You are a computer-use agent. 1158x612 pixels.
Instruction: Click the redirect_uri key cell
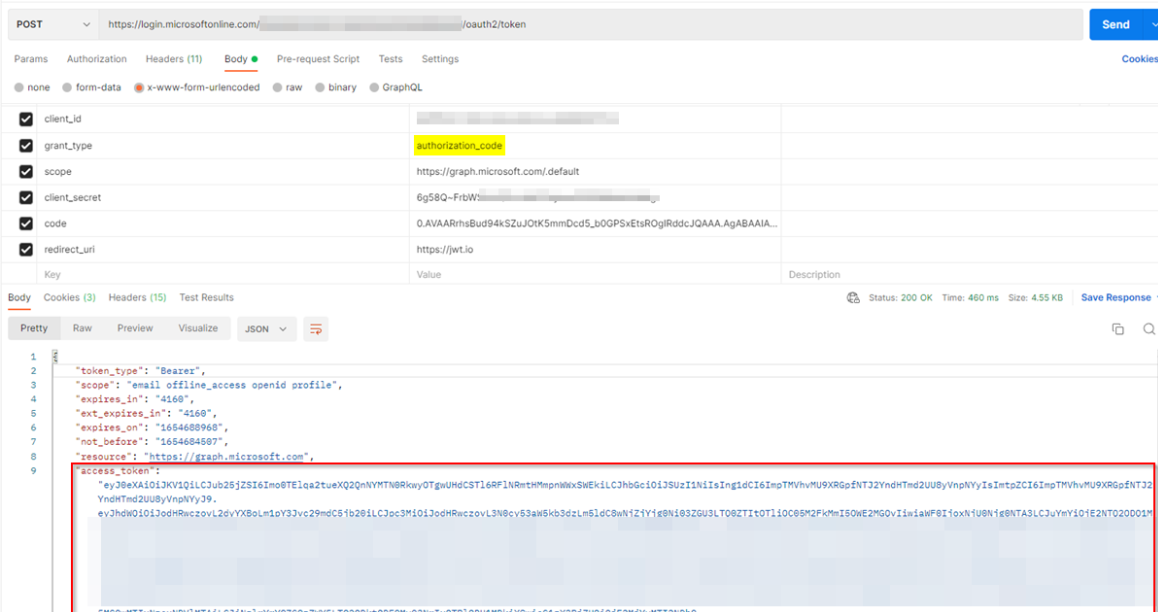tap(224, 250)
